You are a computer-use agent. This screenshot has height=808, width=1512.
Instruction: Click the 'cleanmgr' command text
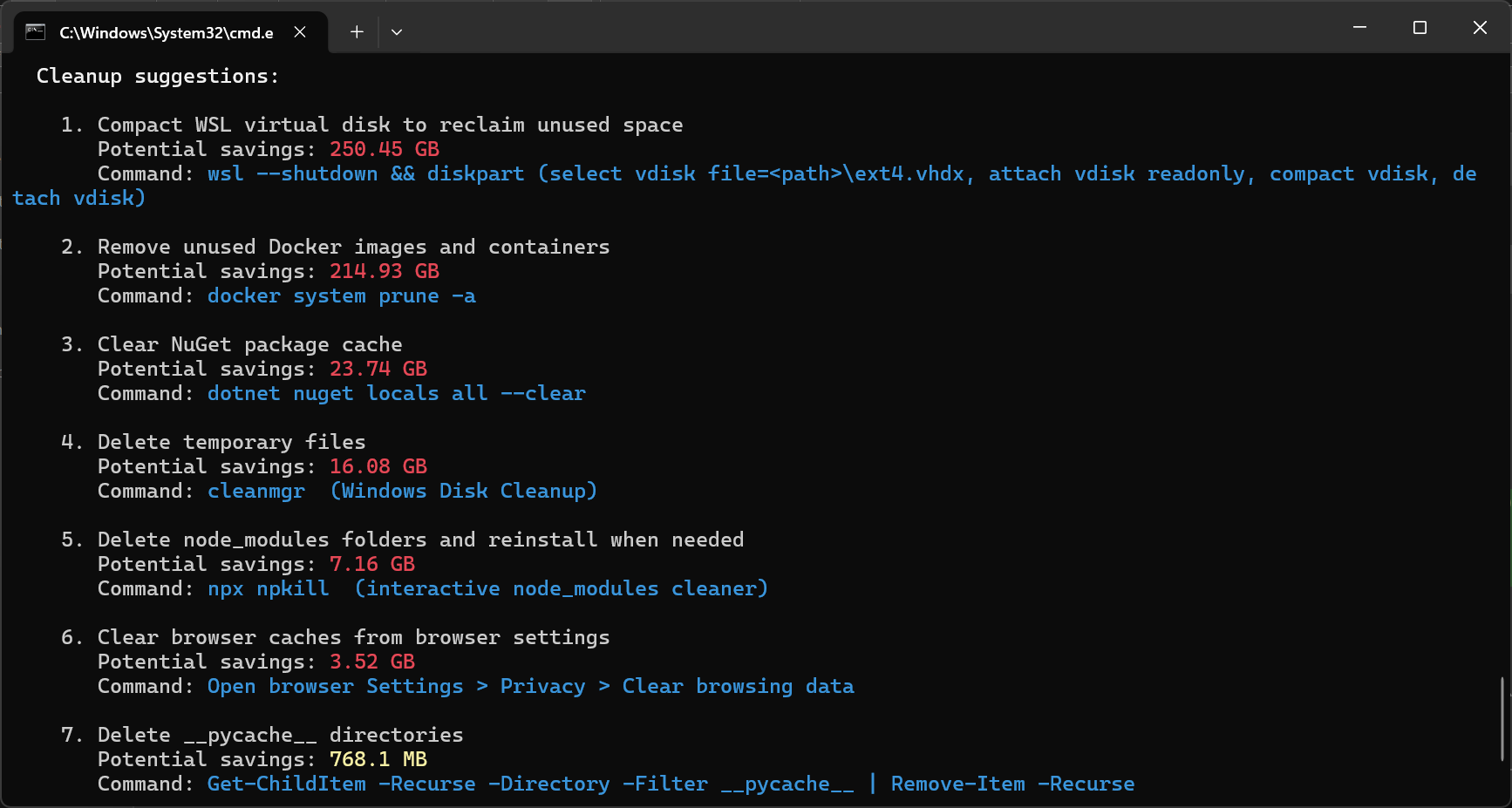(256, 492)
